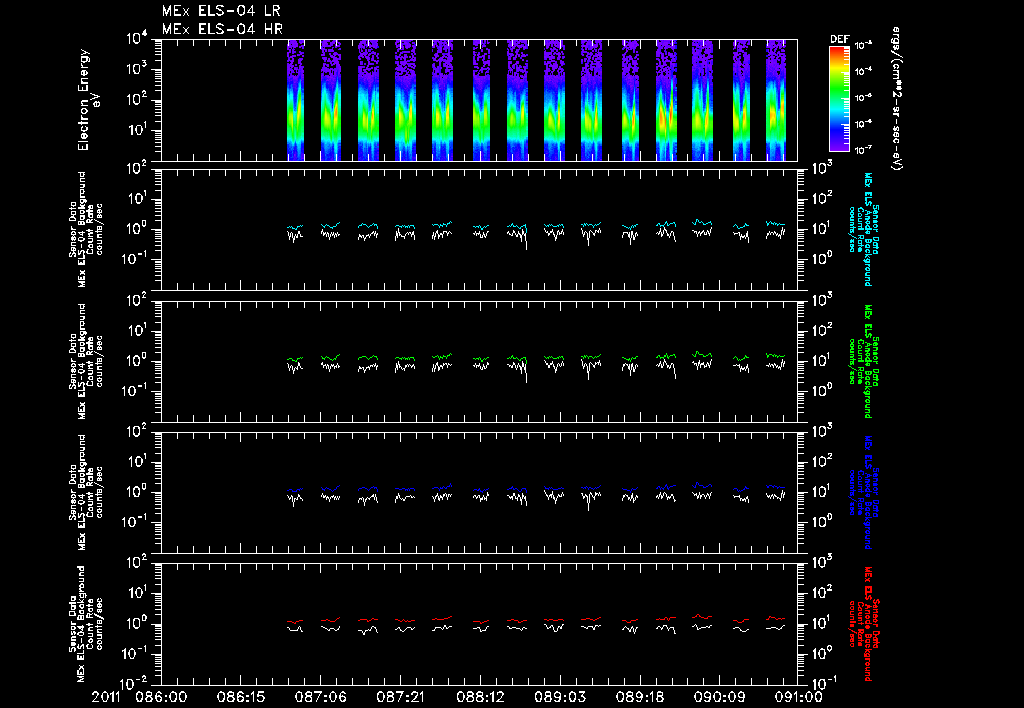Click the '086:00' time axis label
The height and width of the screenshot is (708, 1024).
pos(161,697)
